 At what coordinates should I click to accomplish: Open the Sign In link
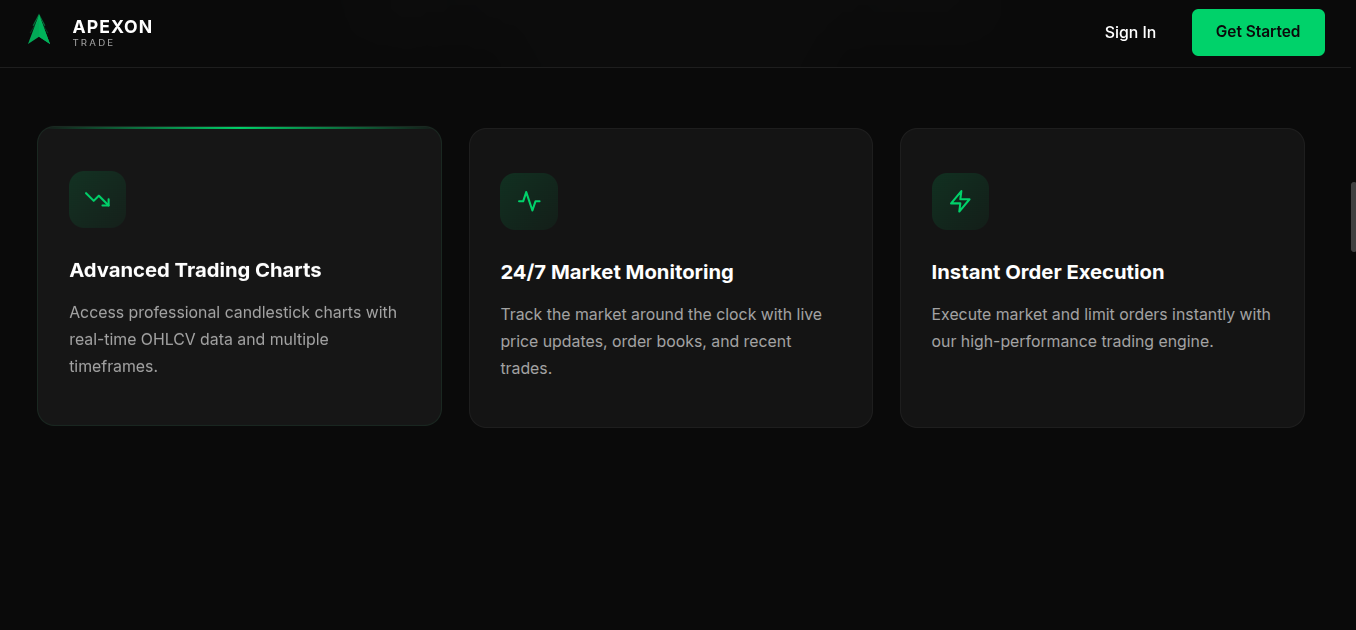point(1130,32)
